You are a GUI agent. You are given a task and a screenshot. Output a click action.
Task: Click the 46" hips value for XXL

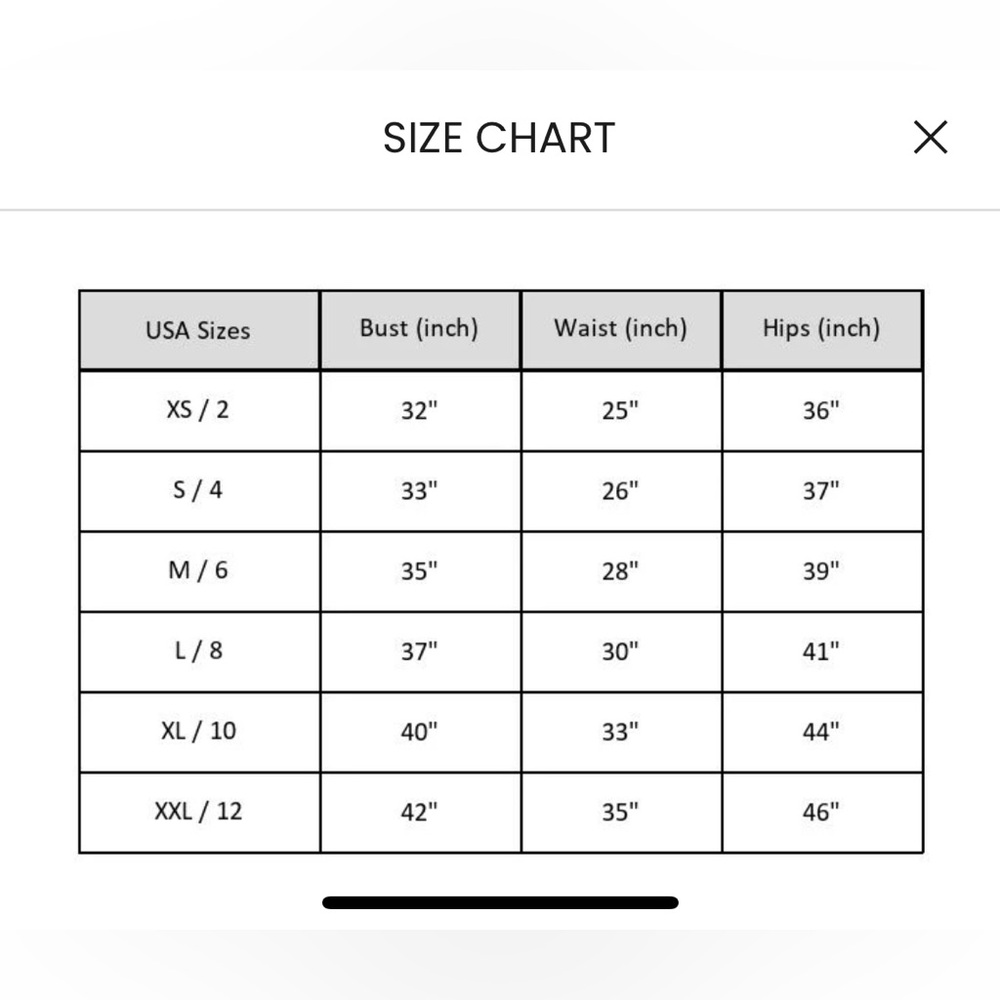coord(822,812)
